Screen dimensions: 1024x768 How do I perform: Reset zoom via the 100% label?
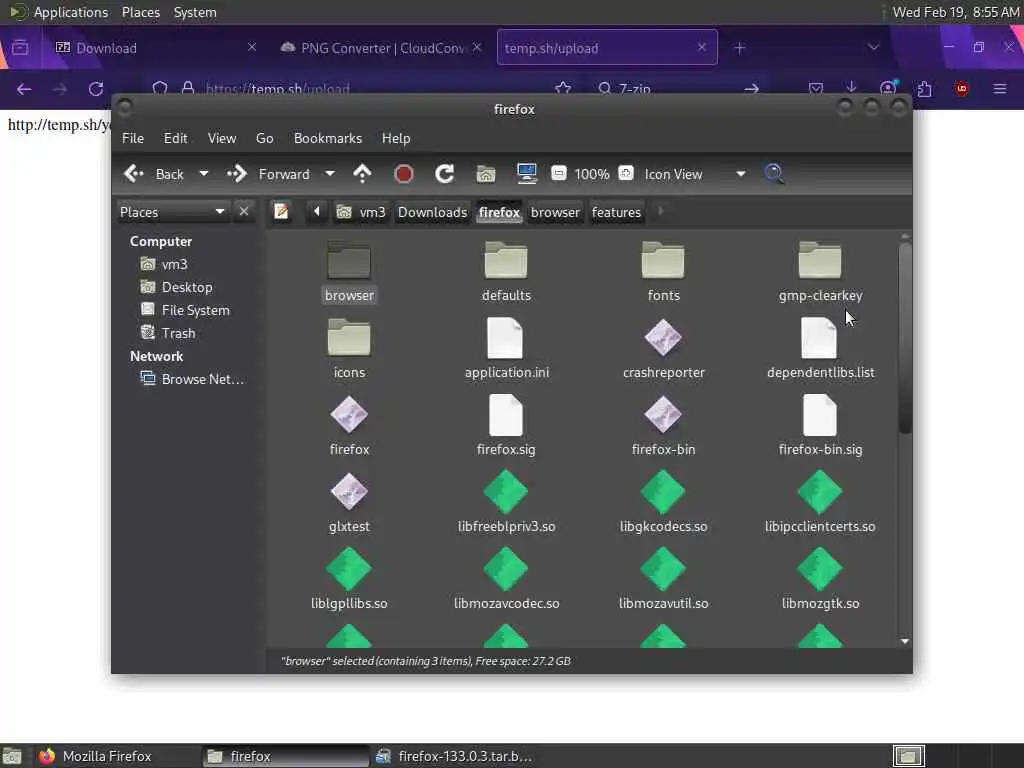tap(592, 174)
